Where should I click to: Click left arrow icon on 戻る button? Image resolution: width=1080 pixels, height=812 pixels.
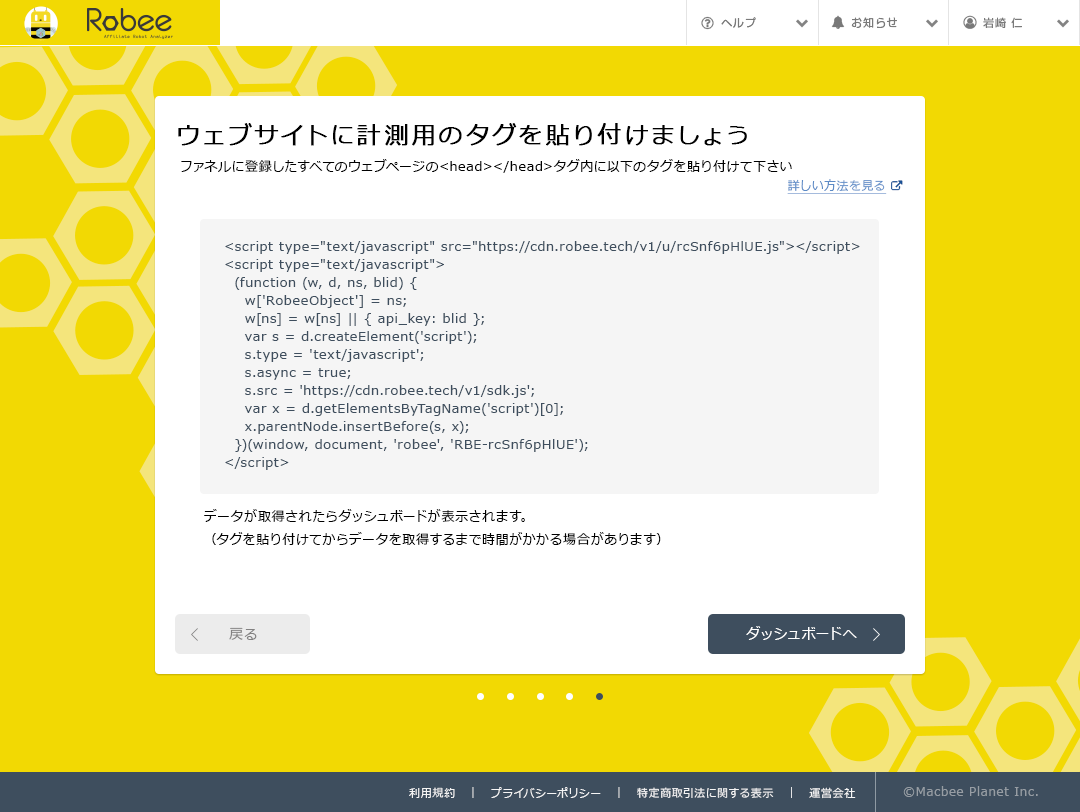tap(195, 634)
